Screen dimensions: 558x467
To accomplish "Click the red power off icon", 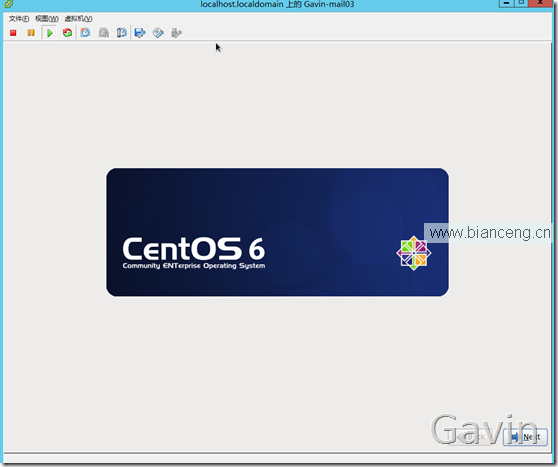I will click(x=13, y=33).
